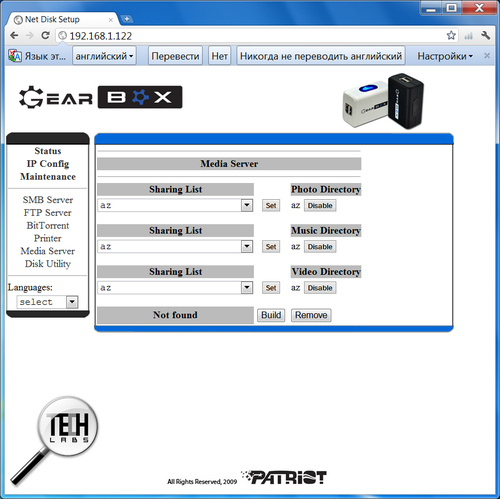Bookmark page with star icon
Image resolution: width=500 pixels, height=499 pixels.
coord(451,35)
